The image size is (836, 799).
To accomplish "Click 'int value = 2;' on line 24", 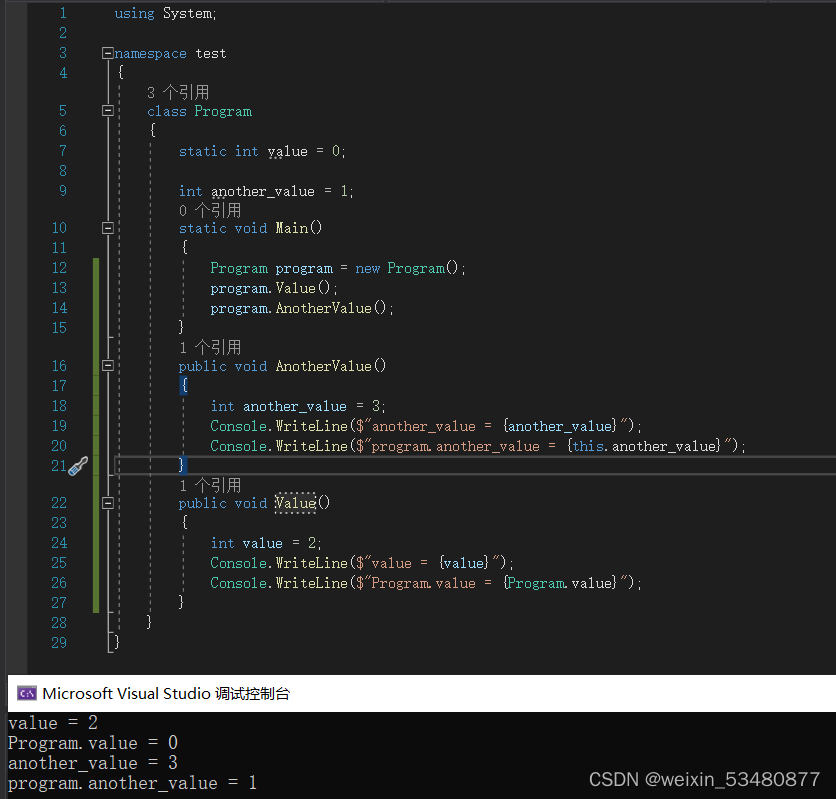I will tap(266, 543).
